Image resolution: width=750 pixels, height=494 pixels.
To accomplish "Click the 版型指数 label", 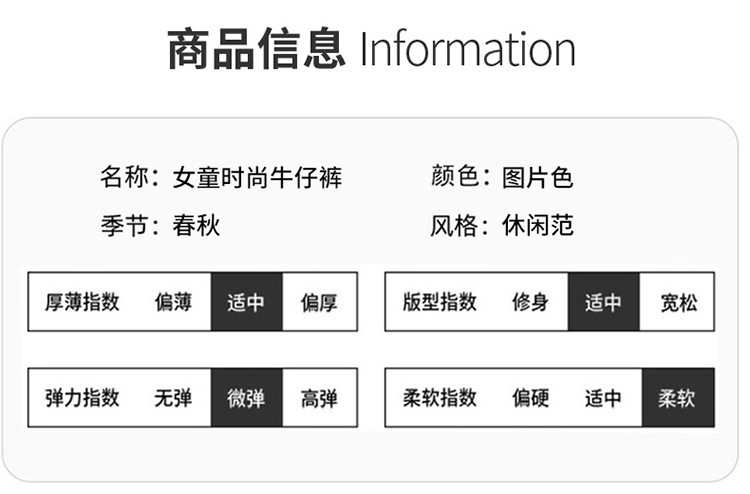I will 440,301.
